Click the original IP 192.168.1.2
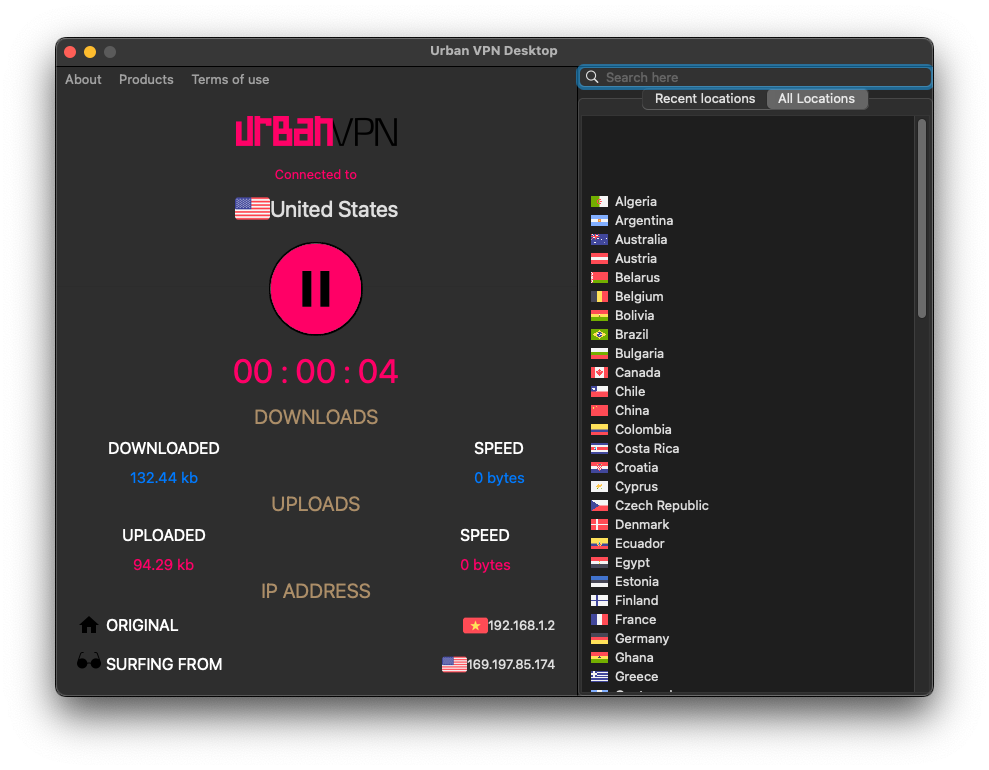This screenshot has height=770, width=989. coord(522,626)
